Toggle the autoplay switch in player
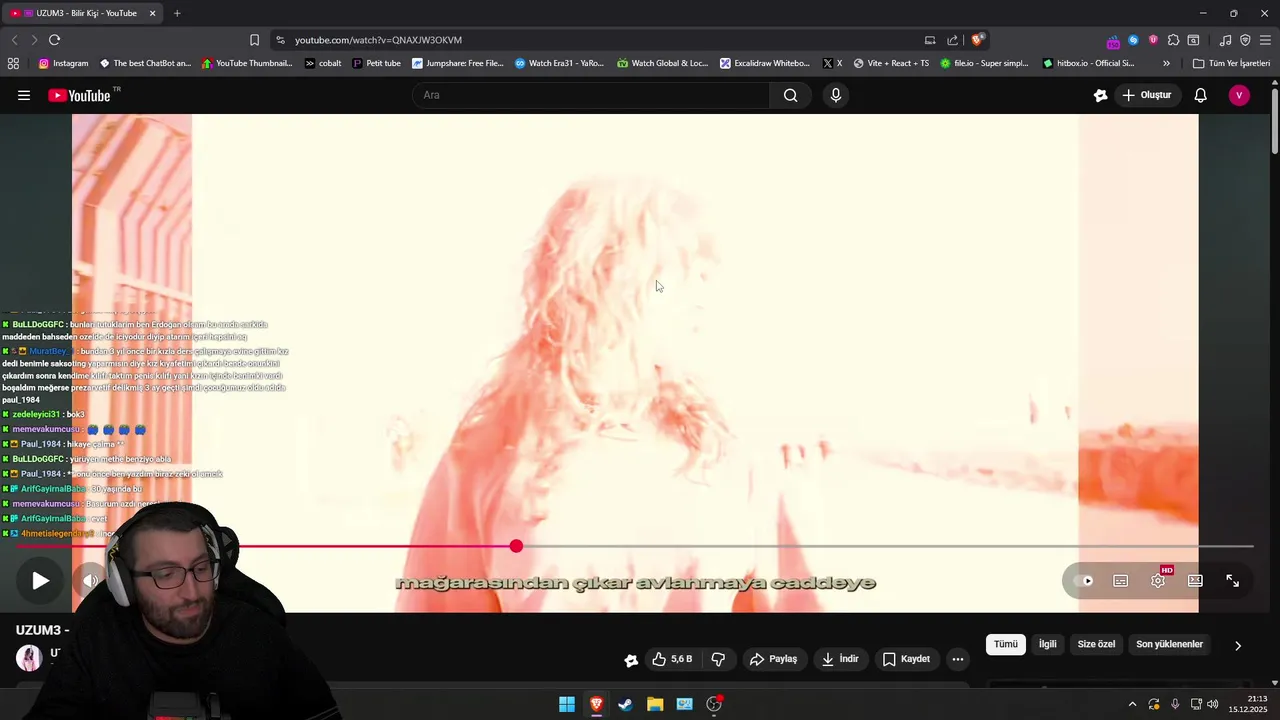Viewport: 1280px width, 720px height. 1084,581
